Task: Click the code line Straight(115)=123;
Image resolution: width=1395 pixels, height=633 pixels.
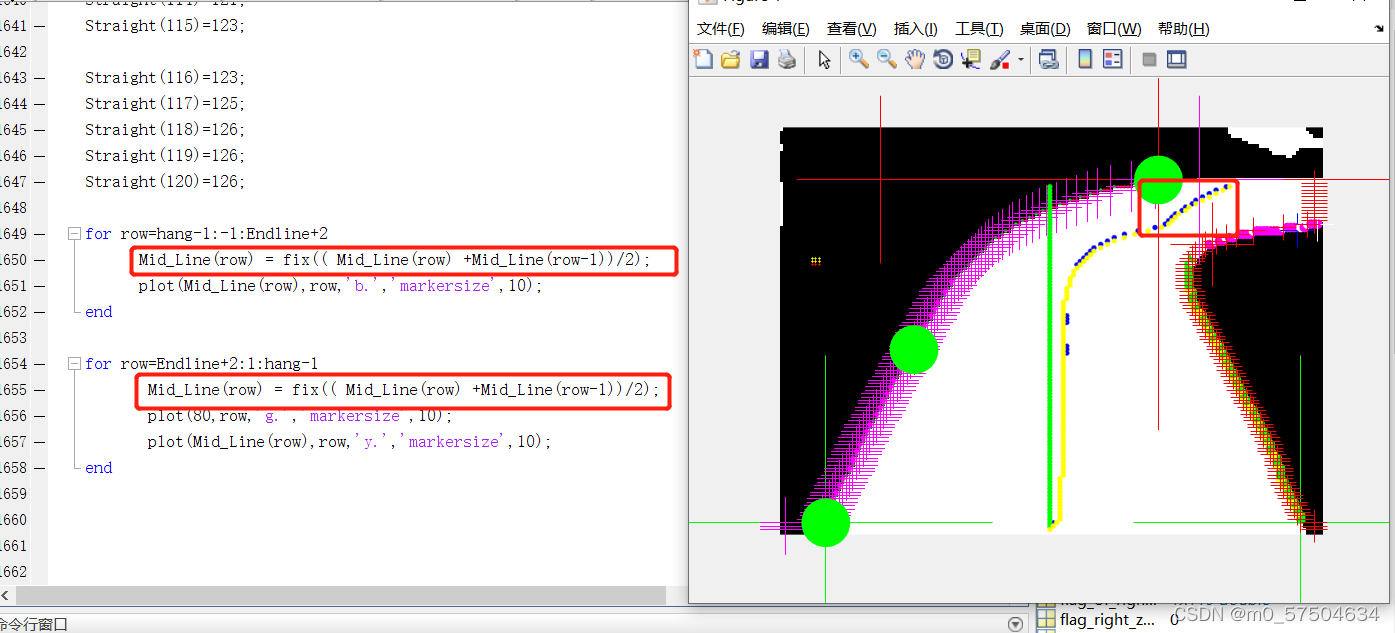Action: pos(165,25)
